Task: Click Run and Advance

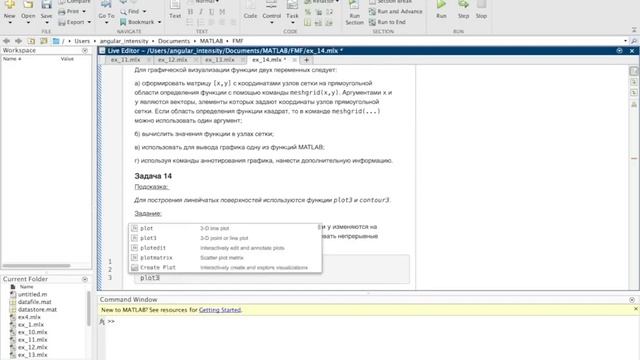Action: pyautogui.click(x=396, y=11)
